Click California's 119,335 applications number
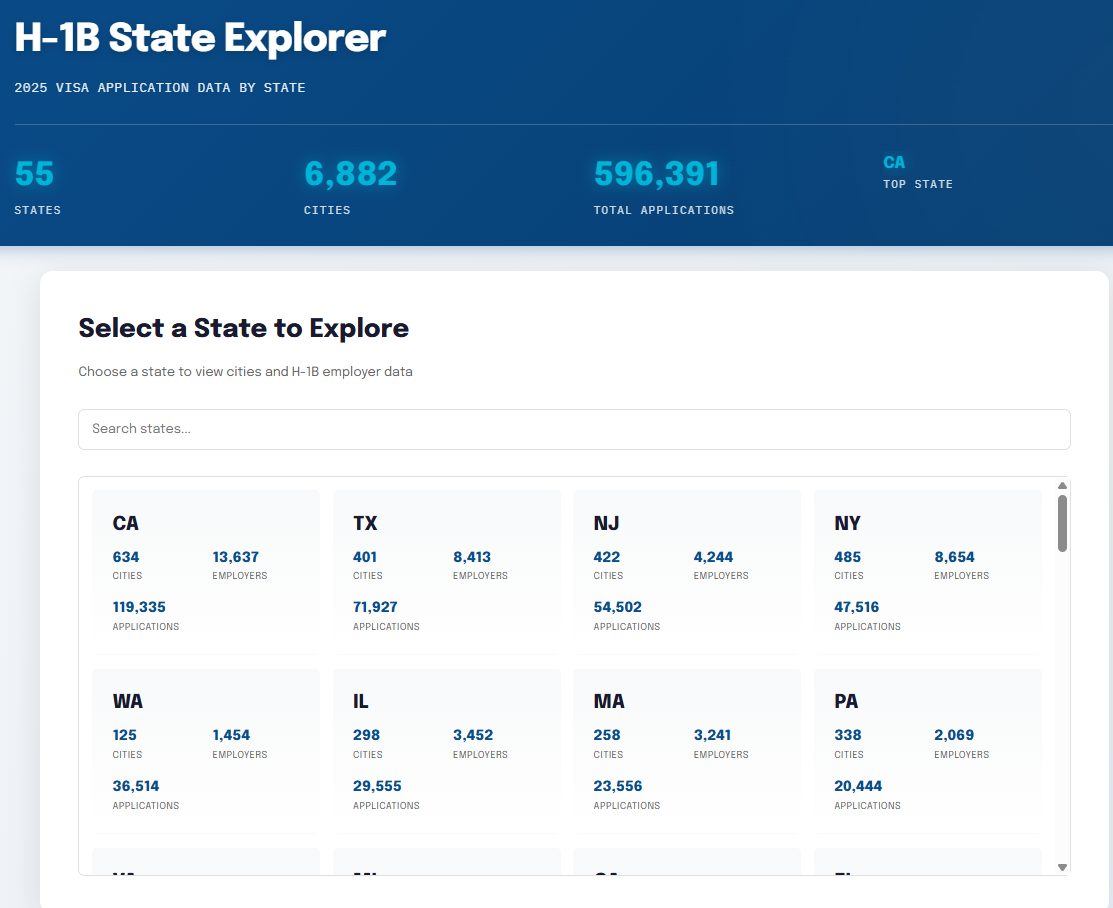 (x=139, y=607)
